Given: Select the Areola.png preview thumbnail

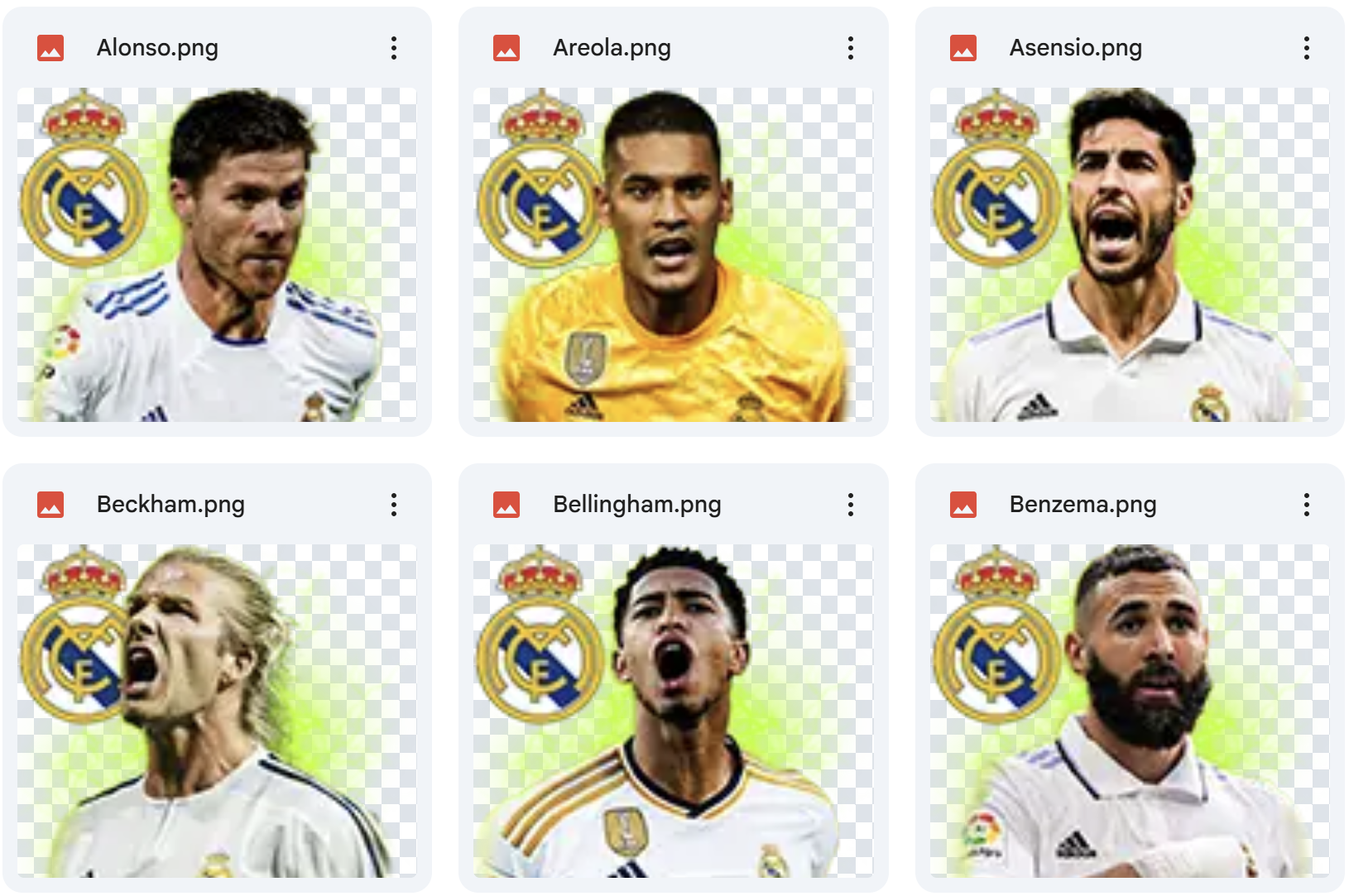Looking at the screenshot, I should click(673, 255).
